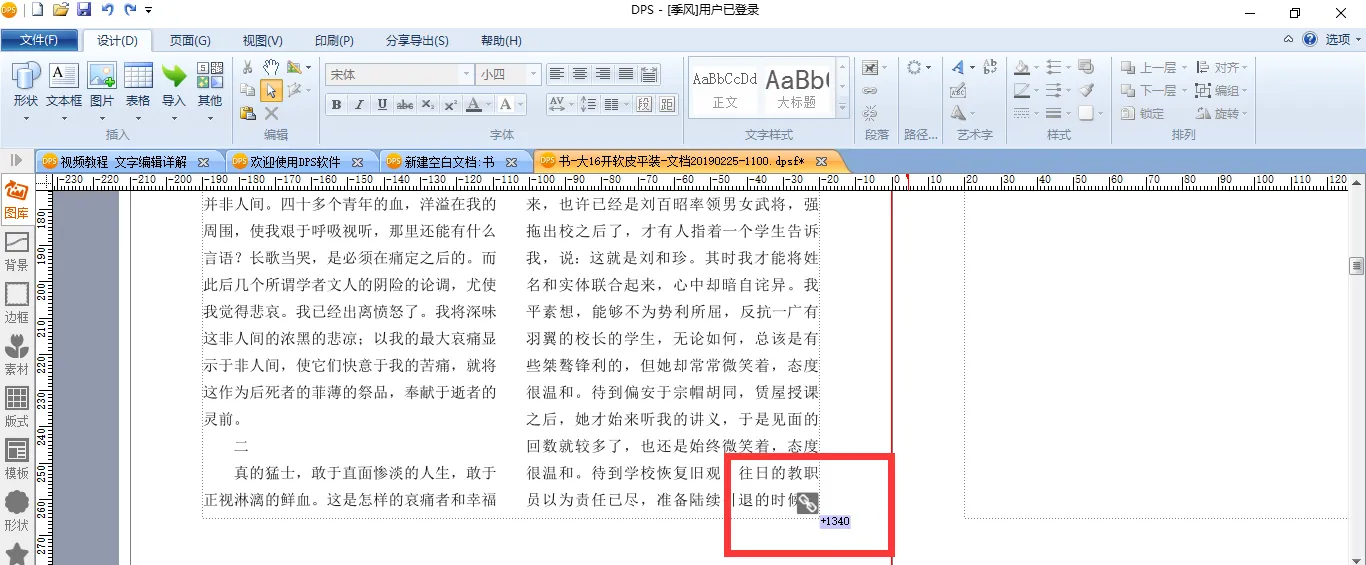Center-align the text
This screenshot has height=565, width=1366.
(x=580, y=74)
